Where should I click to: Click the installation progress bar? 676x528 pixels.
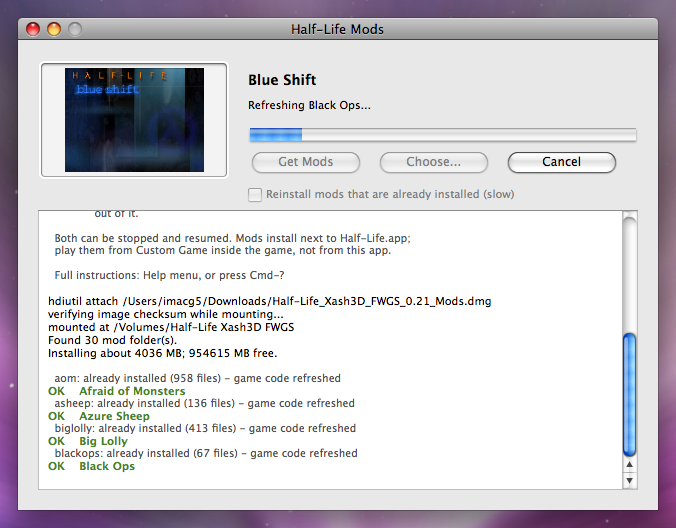click(x=443, y=135)
